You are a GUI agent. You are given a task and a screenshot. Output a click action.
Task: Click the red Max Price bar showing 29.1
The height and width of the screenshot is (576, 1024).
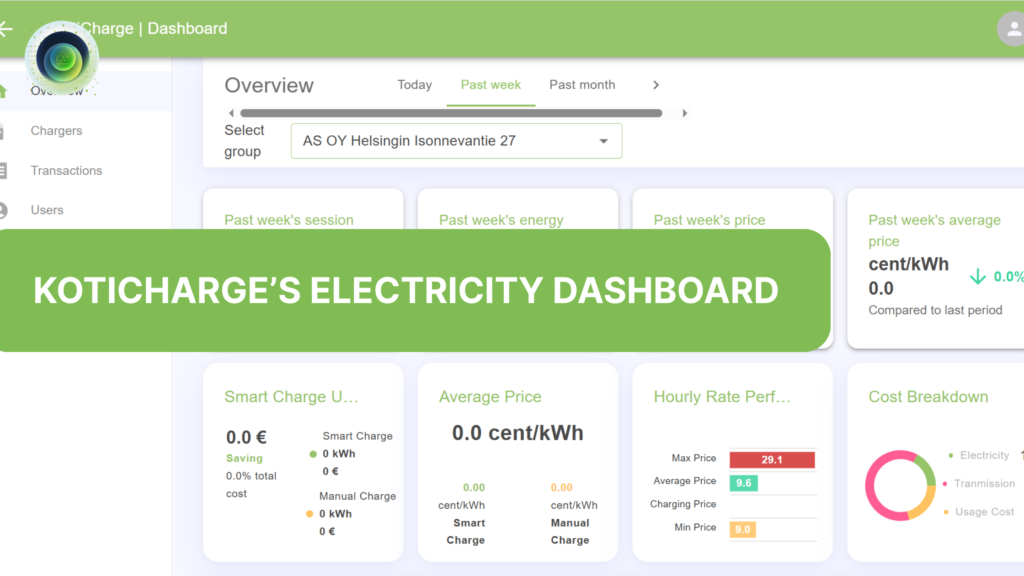(x=772, y=459)
